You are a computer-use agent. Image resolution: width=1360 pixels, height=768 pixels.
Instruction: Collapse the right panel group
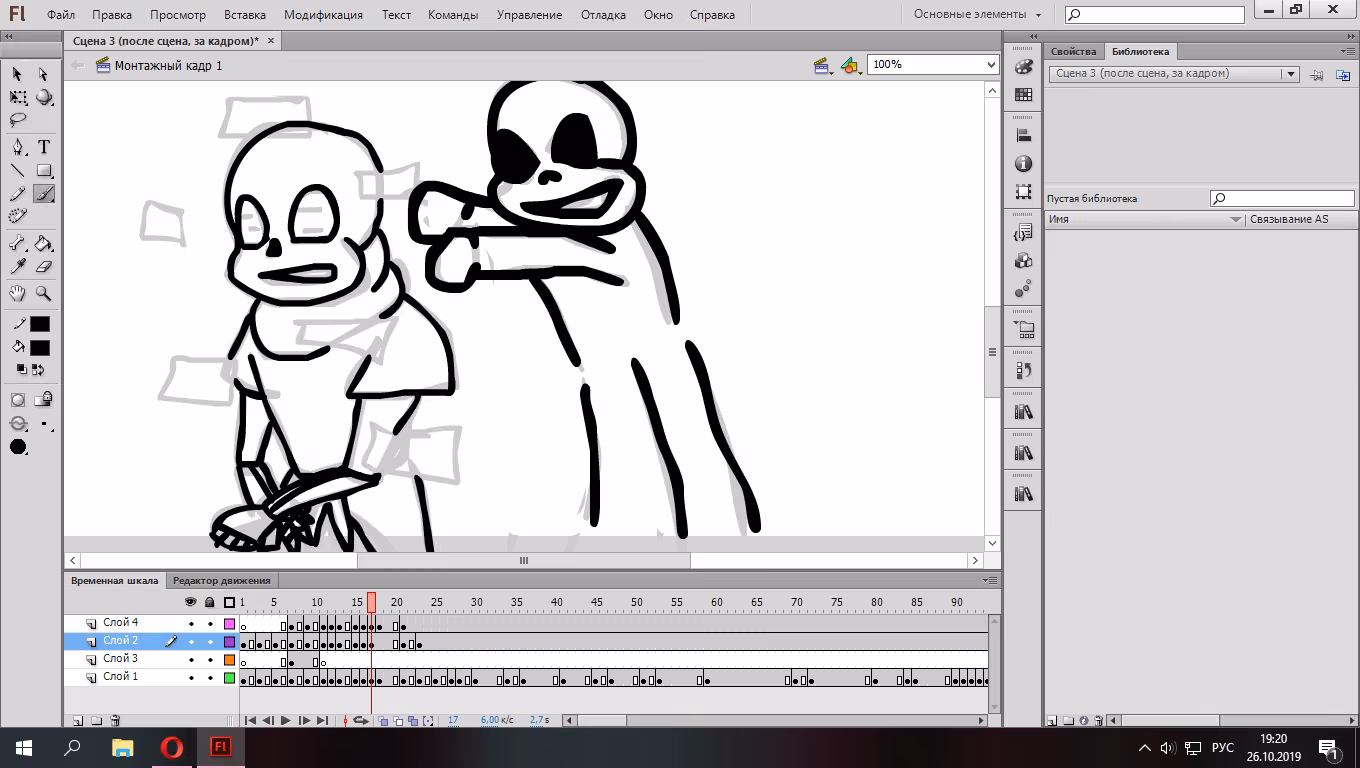pos(1349,36)
